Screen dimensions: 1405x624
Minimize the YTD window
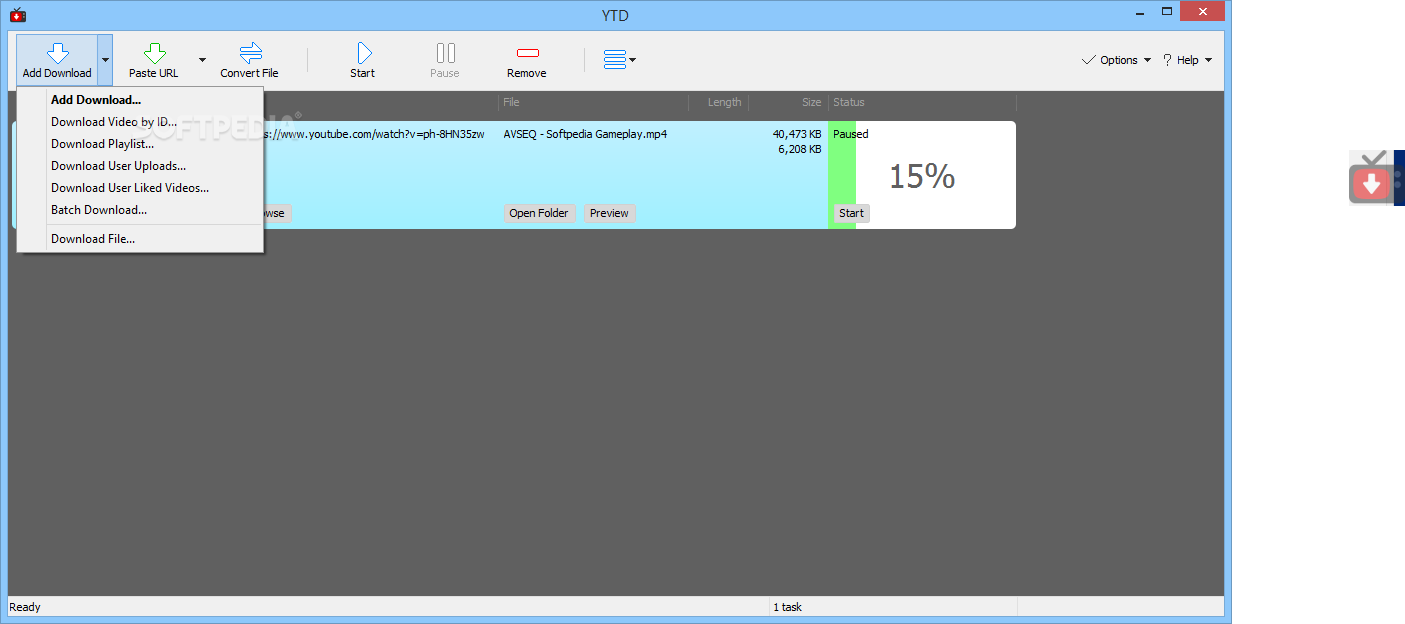point(1139,11)
